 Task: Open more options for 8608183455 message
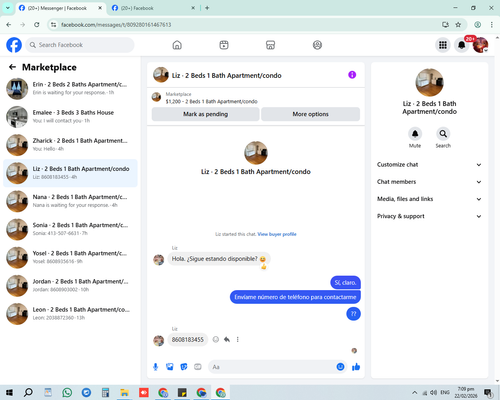[238, 339]
